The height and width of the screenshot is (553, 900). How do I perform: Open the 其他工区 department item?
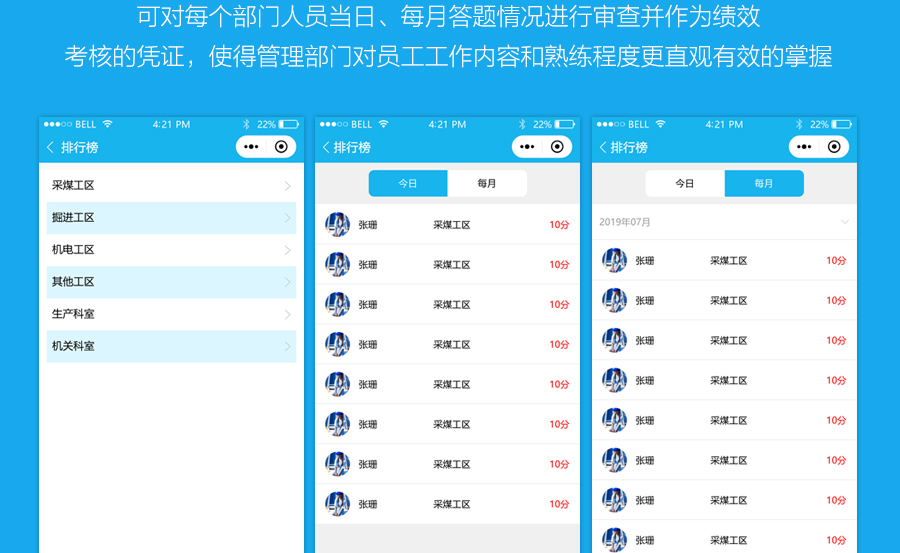point(171,282)
